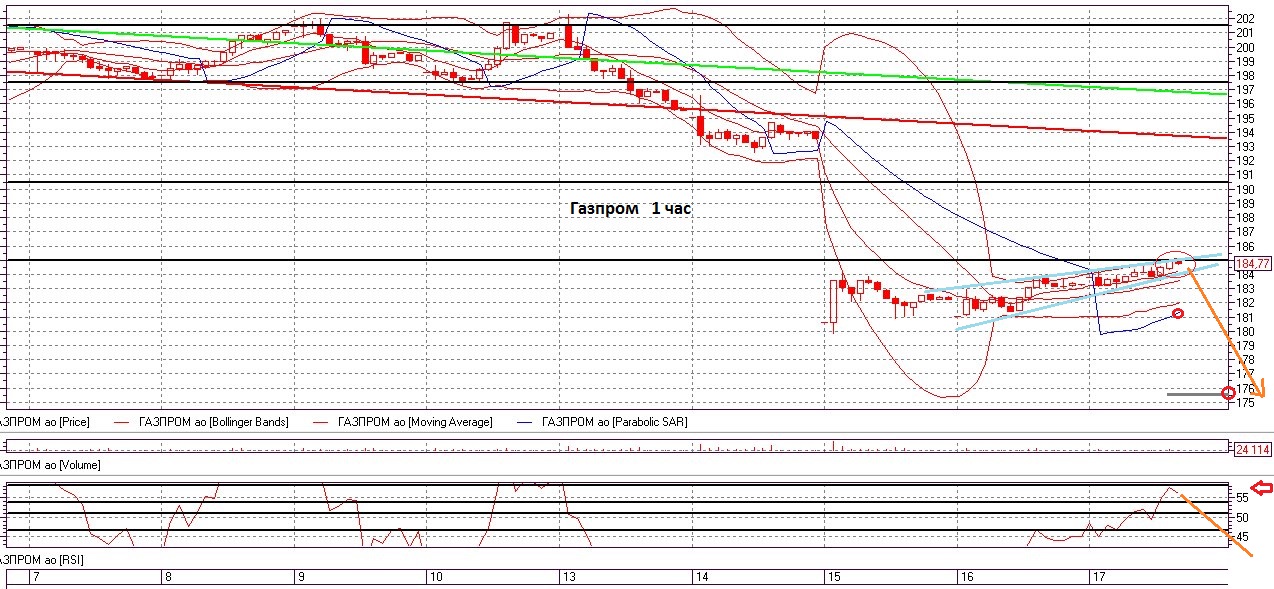Click the 186 price level on the axis

[1246, 246]
